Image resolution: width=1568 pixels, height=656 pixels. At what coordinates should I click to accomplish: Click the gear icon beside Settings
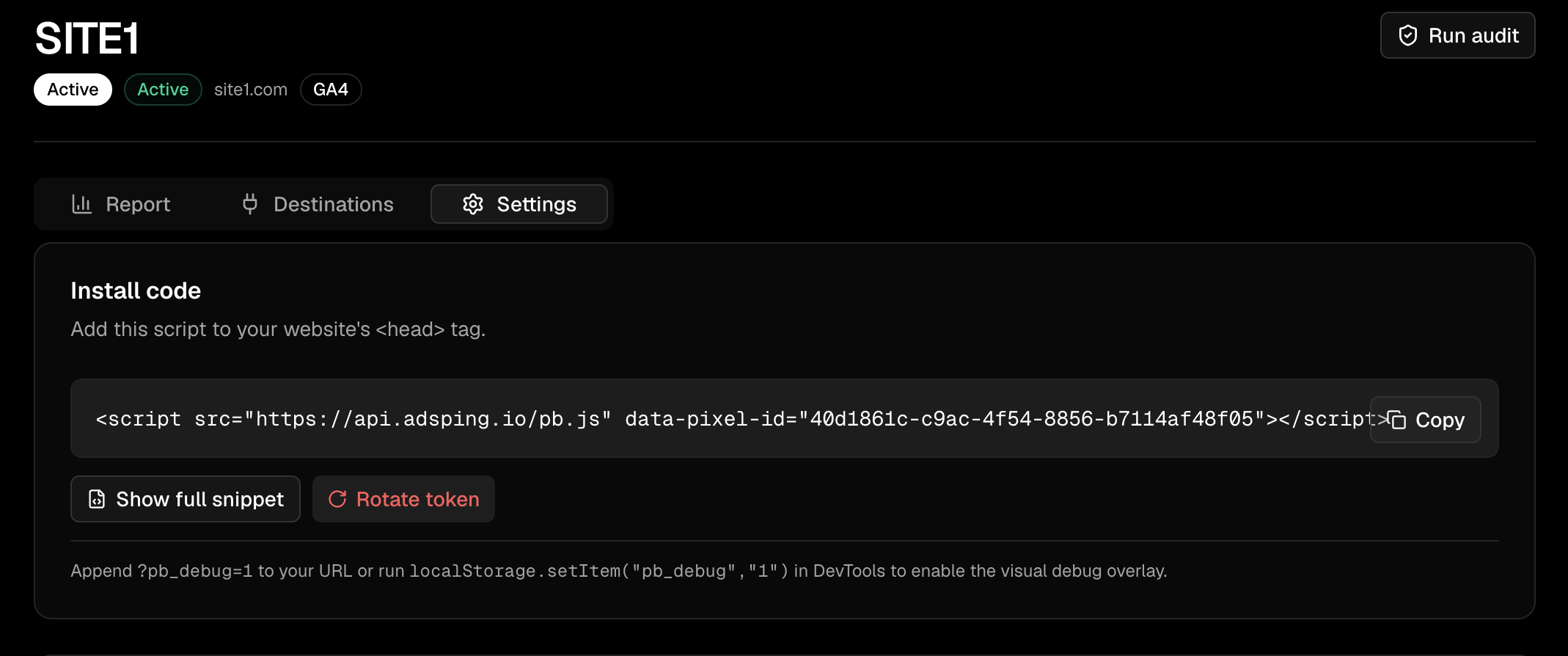coord(473,204)
